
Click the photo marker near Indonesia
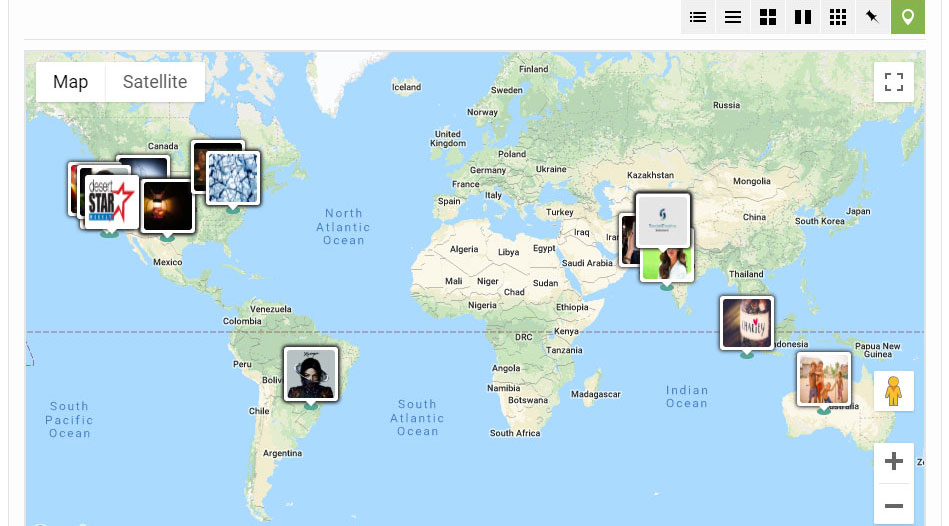(x=746, y=322)
